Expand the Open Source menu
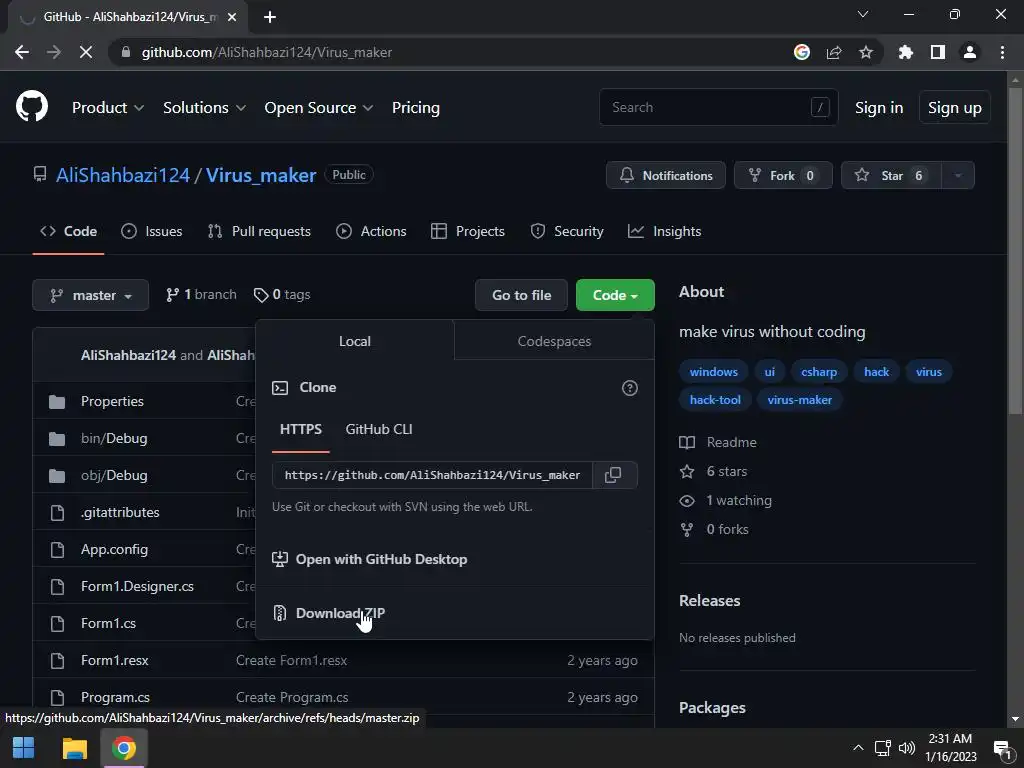1024x768 pixels. (319, 108)
